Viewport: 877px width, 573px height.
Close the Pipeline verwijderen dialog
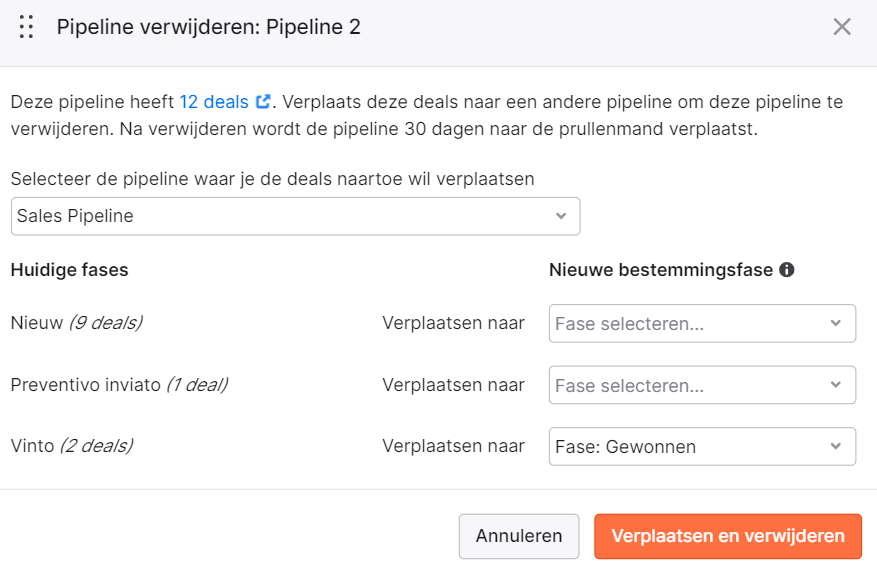coord(842,27)
